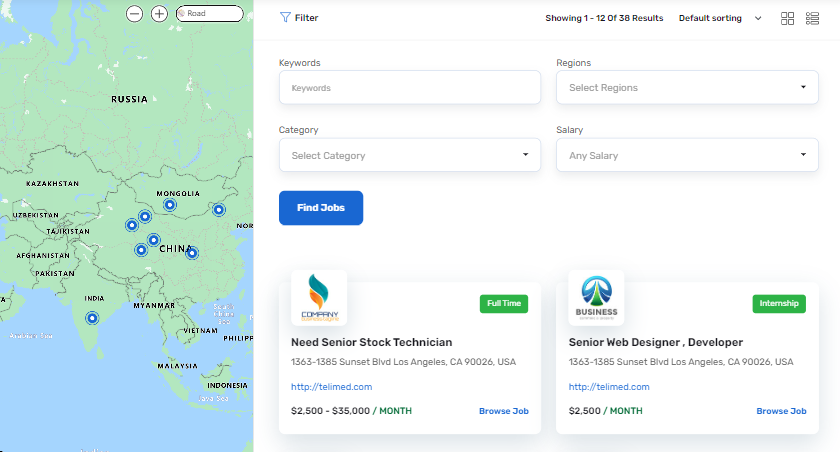
Task: Open the Road map type selector
Action: click(210, 13)
